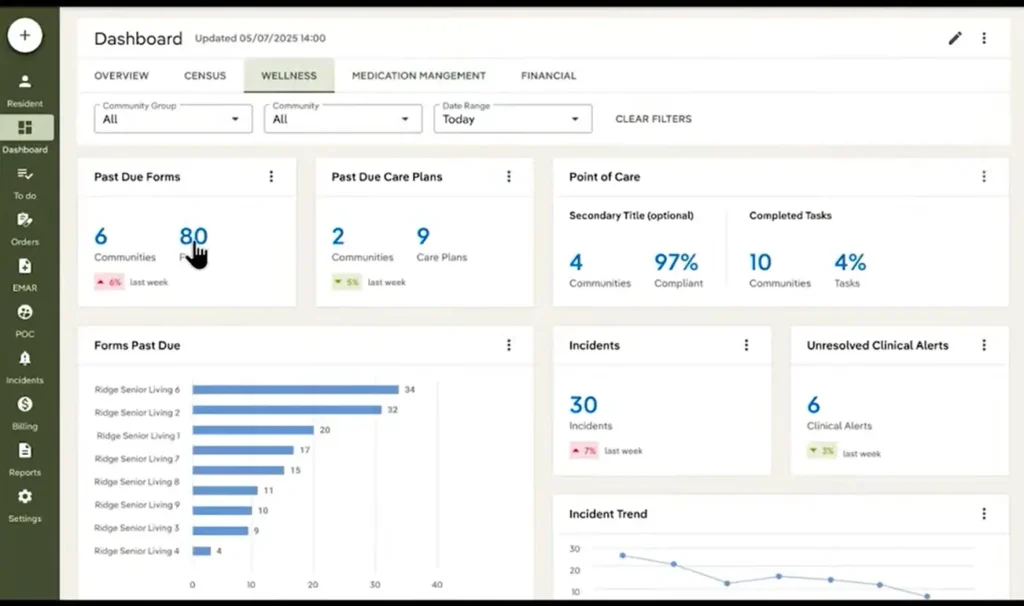Open Incidents bell icon in sidebar

click(x=25, y=359)
